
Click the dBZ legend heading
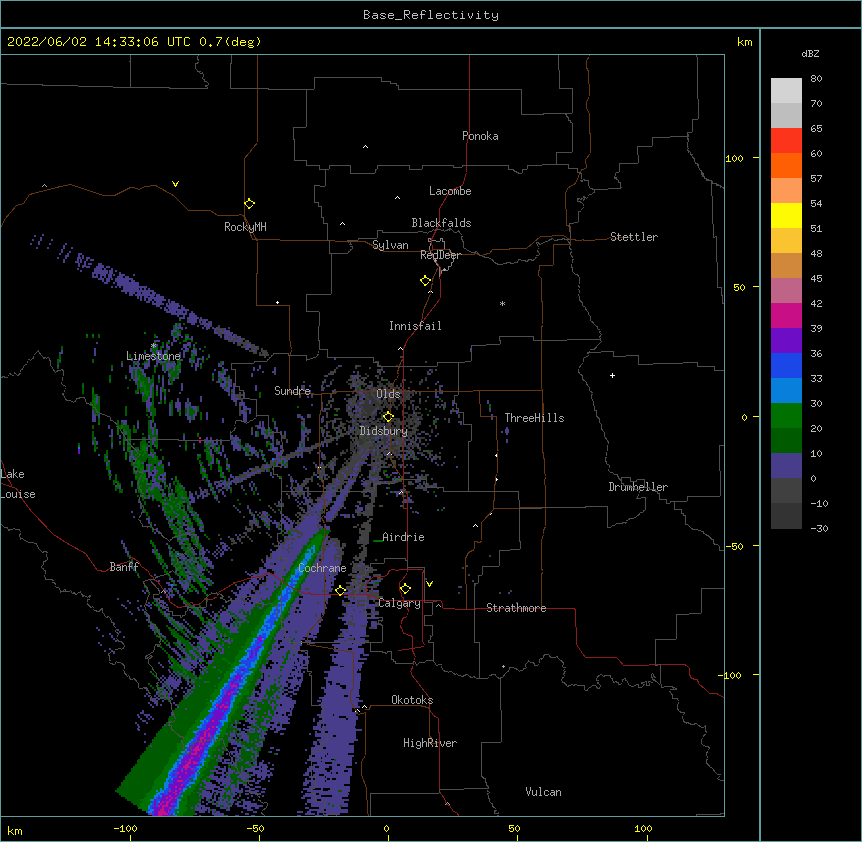[810, 53]
